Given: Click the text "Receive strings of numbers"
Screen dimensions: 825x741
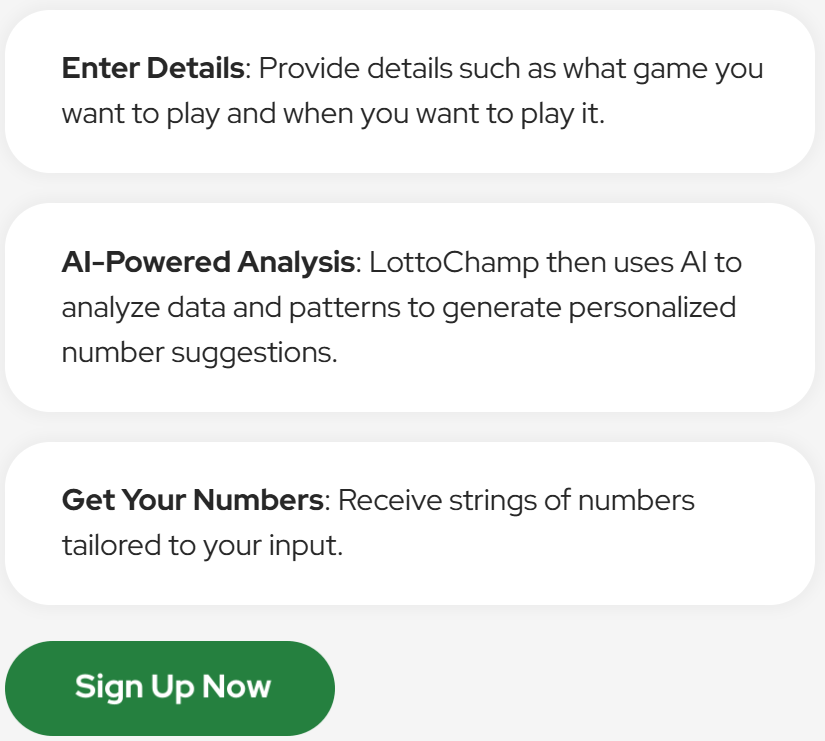Looking at the screenshot, I should tap(516, 500).
